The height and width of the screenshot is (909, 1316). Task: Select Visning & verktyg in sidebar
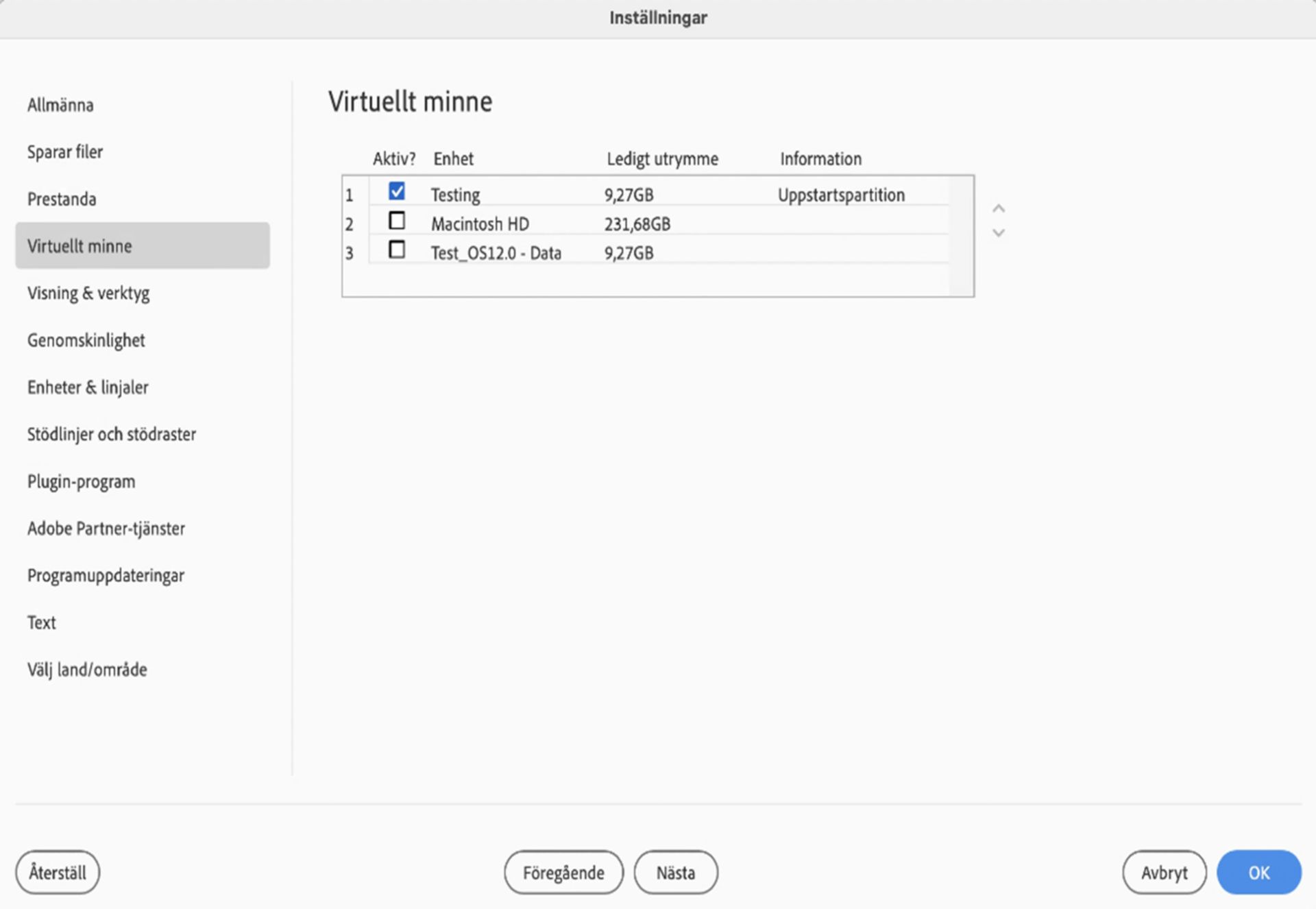(88, 293)
